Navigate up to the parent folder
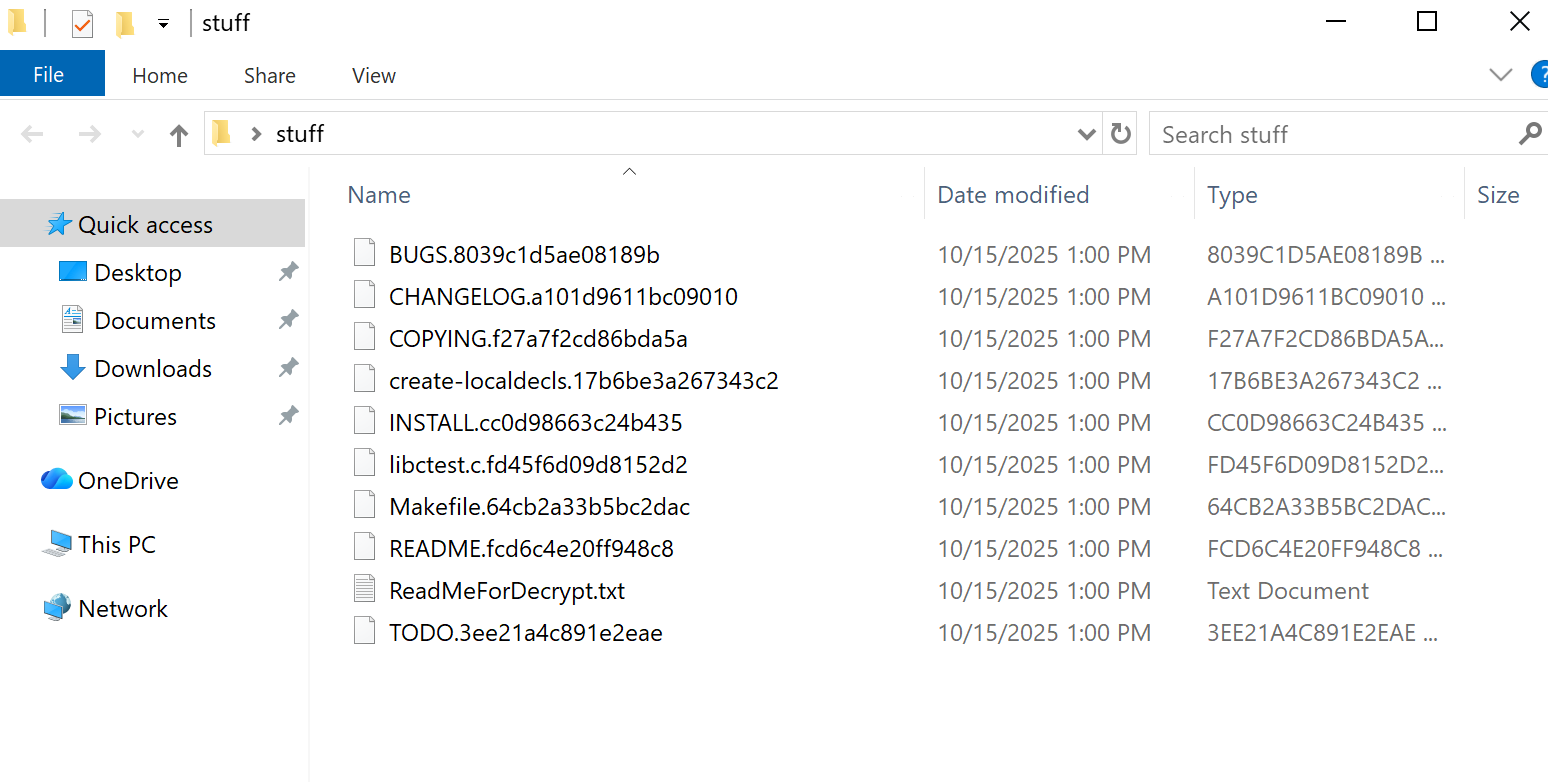 [178, 134]
